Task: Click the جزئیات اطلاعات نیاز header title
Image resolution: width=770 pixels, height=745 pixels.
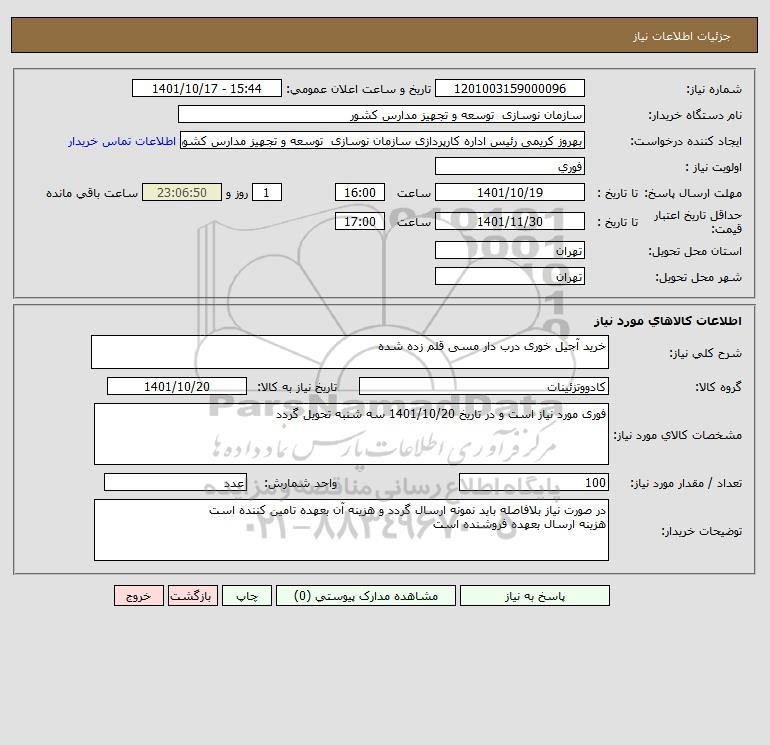Action: [x=682, y=36]
